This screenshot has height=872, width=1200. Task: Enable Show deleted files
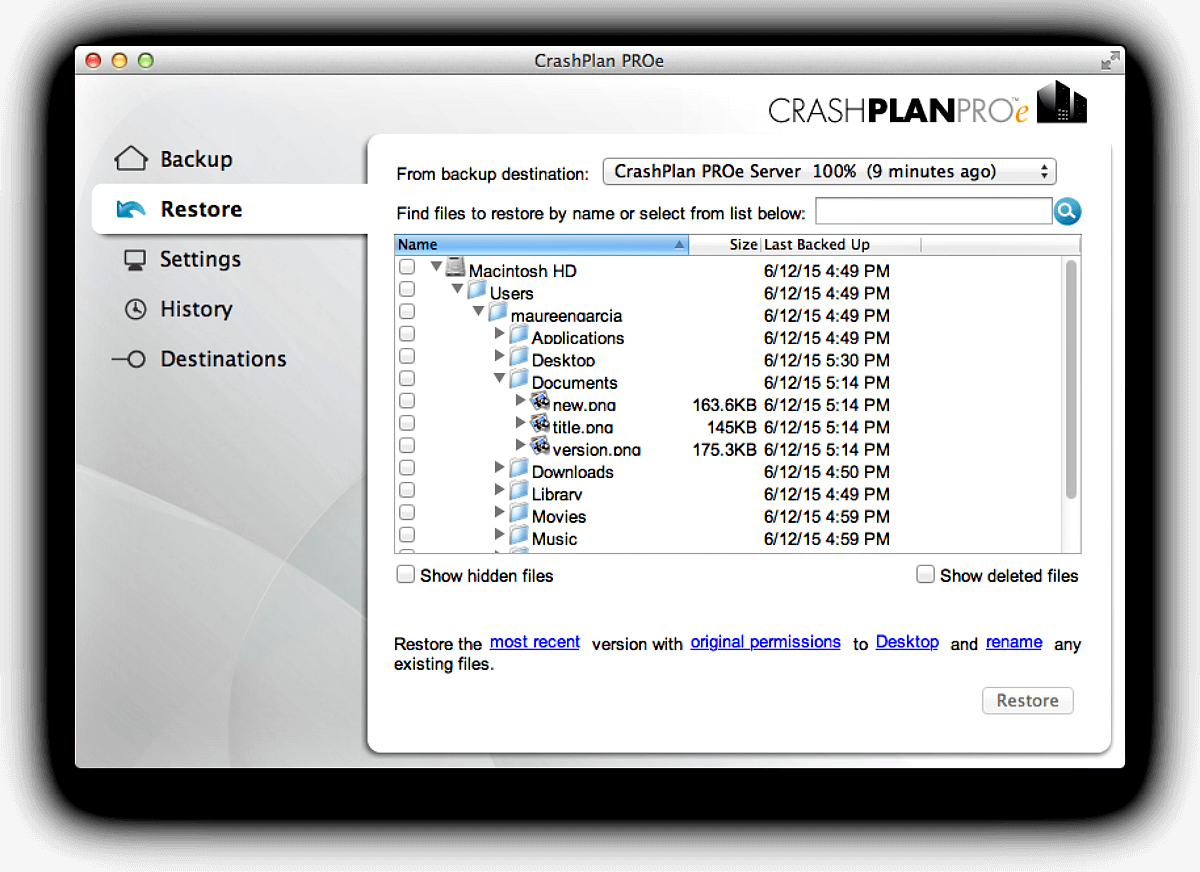click(x=925, y=574)
